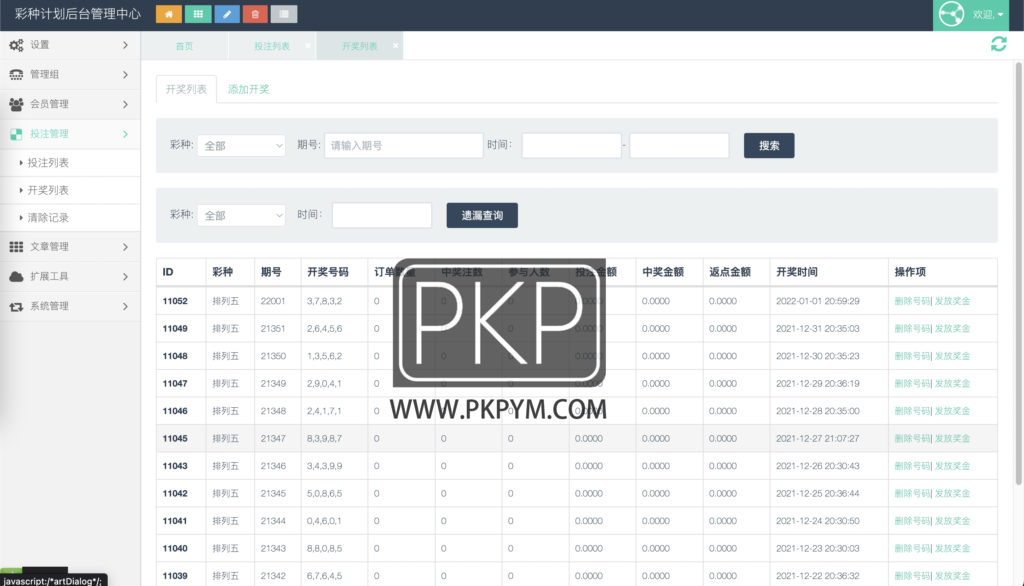This screenshot has width=1024, height=586.
Task: Open 开奖列表 in the sidebar
Action: coord(48,190)
